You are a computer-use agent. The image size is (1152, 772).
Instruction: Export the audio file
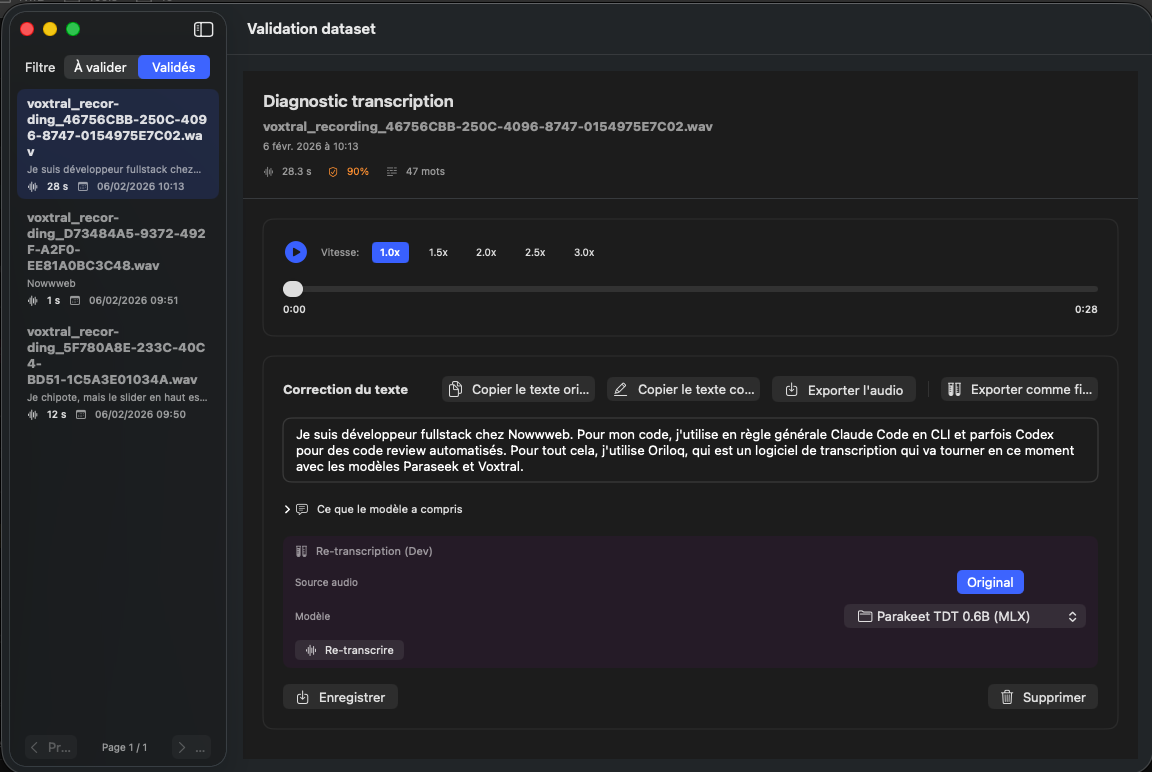843,389
